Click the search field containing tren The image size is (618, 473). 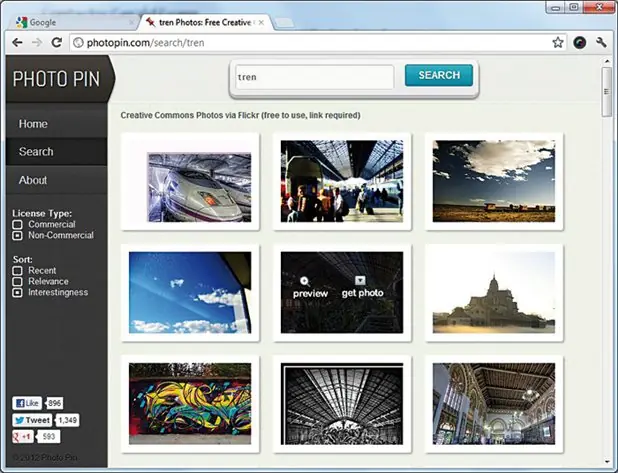pyautogui.click(x=315, y=77)
